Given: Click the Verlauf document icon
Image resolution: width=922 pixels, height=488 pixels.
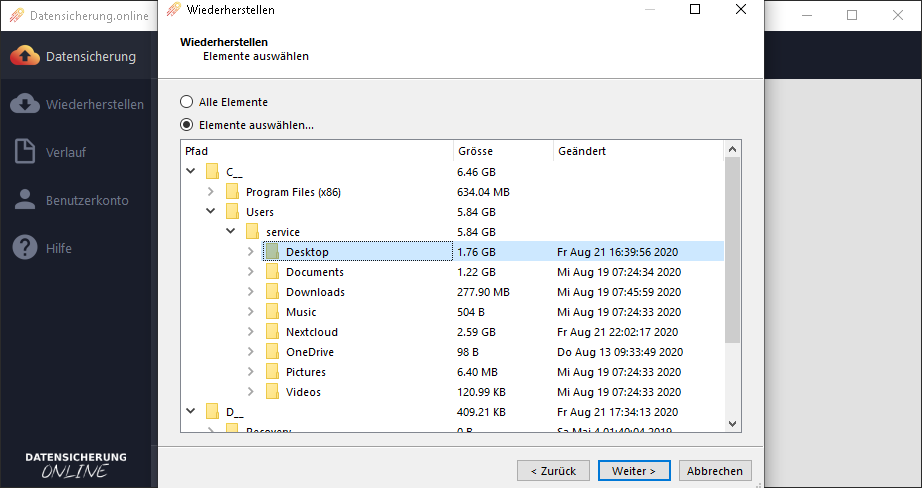Looking at the screenshot, I should [25, 152].
